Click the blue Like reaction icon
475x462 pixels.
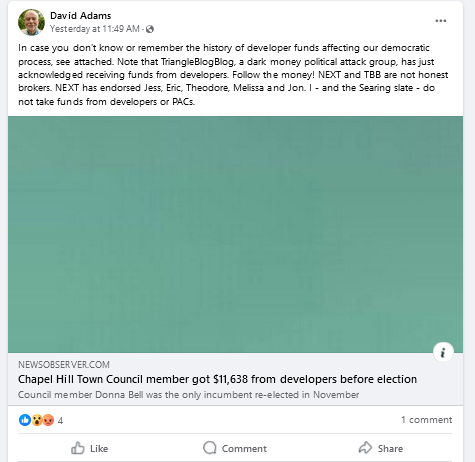coord(25,420)
